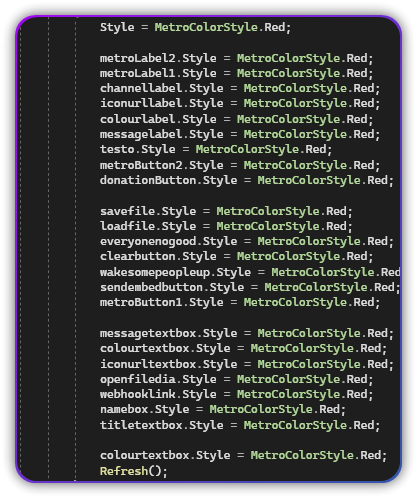Place cursor on loadfile.Style line
Viewport: 417px width, 498px height.
pyautogui.click(x=226, y=226)
